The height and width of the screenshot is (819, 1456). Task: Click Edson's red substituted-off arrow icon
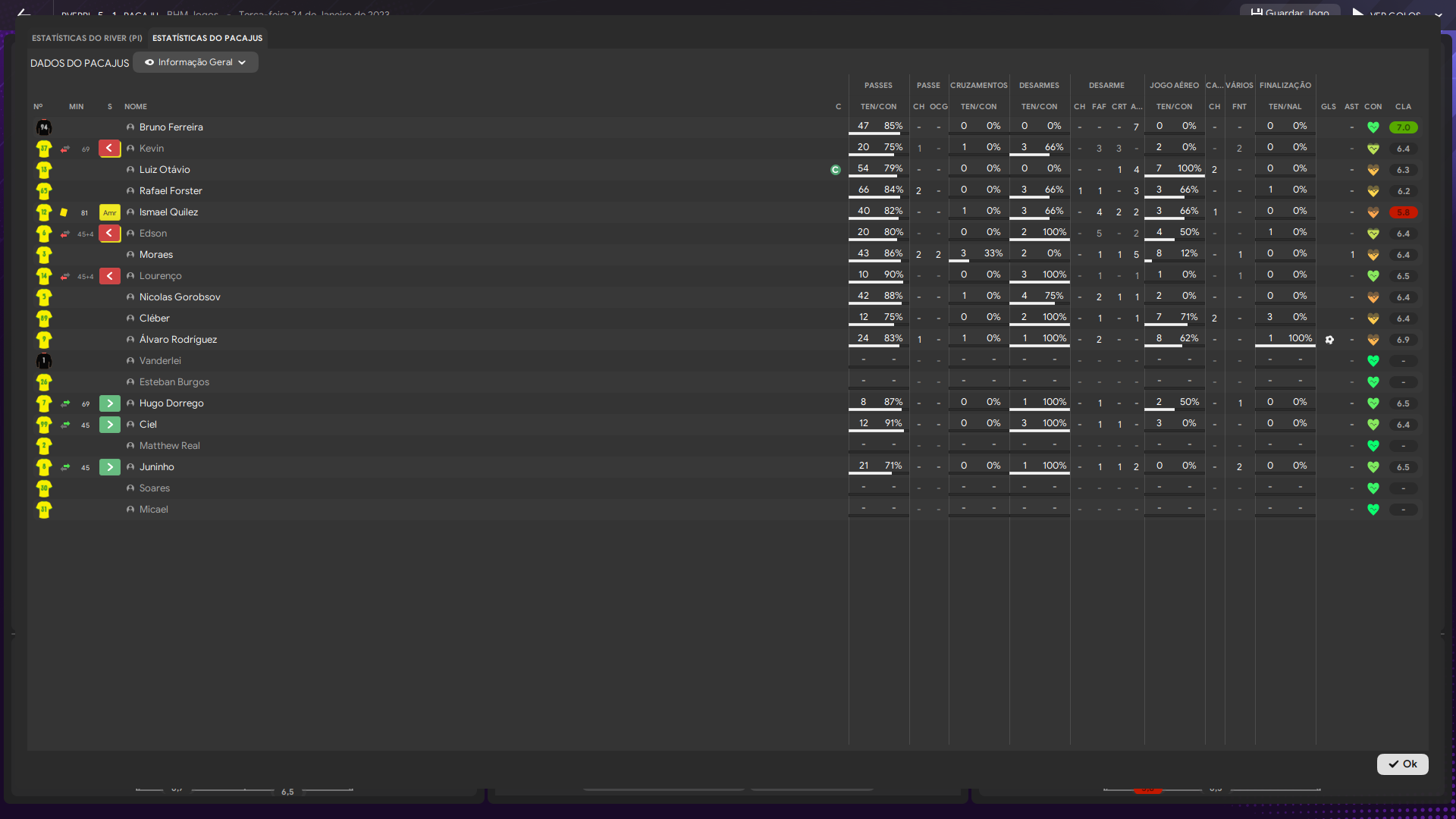109,234
